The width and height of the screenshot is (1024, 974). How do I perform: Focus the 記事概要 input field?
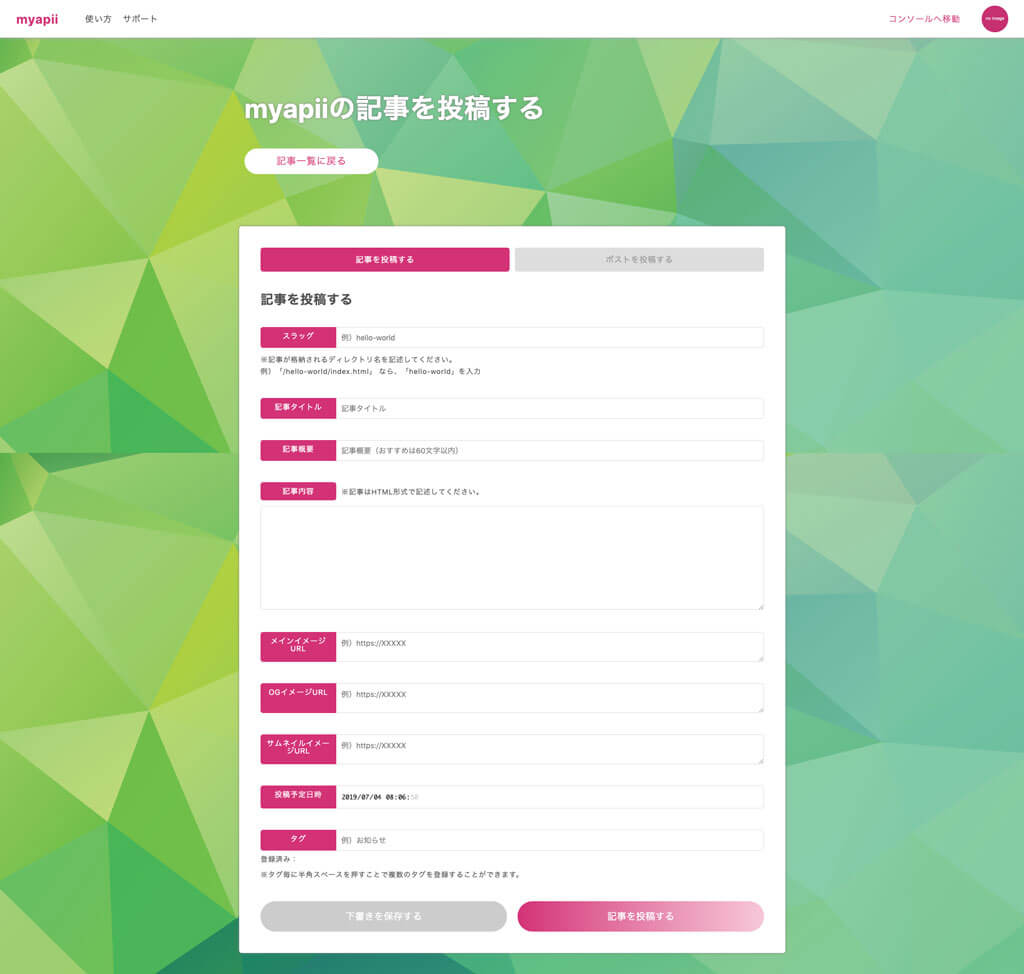549,450
